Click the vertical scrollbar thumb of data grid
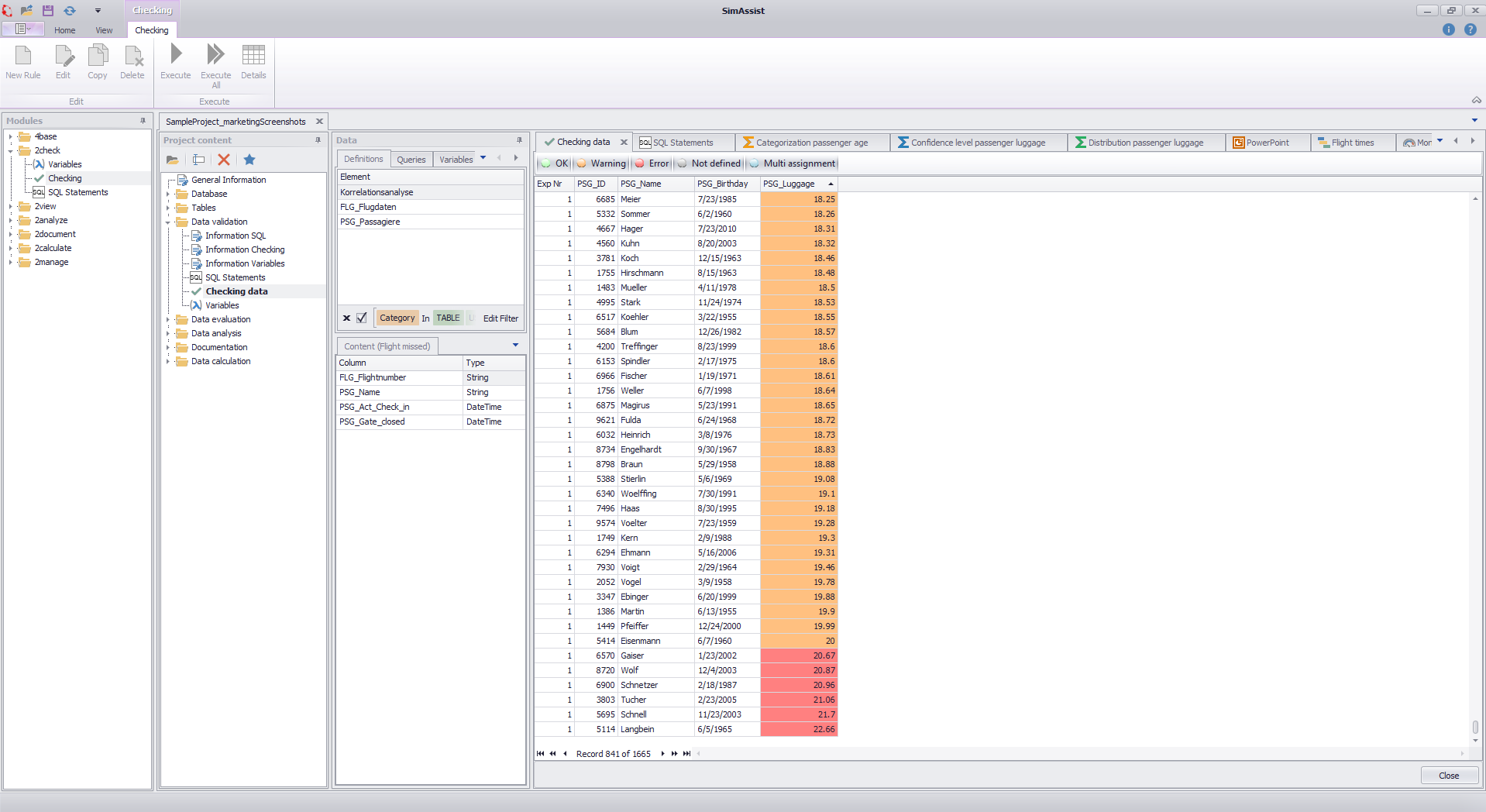This screenshot has width=1486, height=812. (x=1475, y=727)
